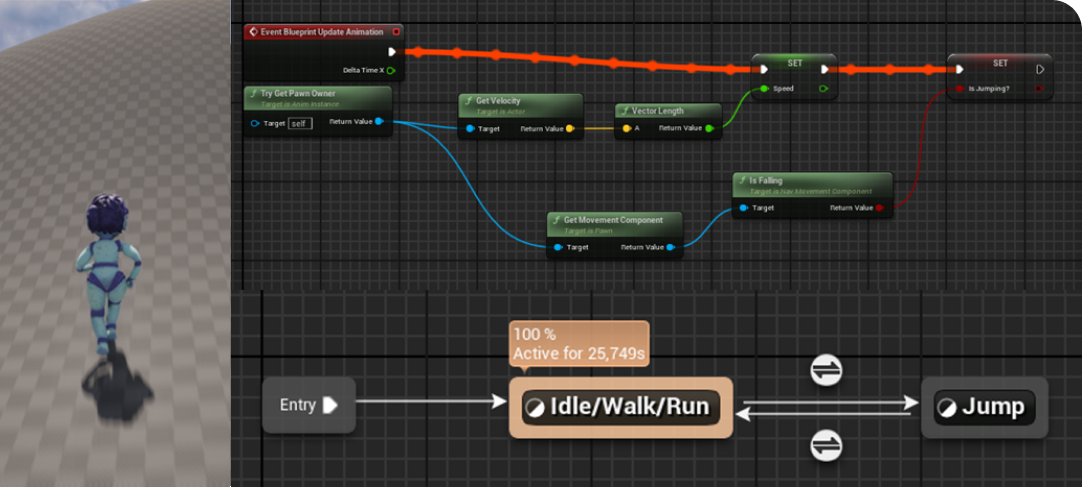This screenshot has height=487, width=1082.
Task: Click the Entry node's output arrow icon
Action: [x=330, y=405]
